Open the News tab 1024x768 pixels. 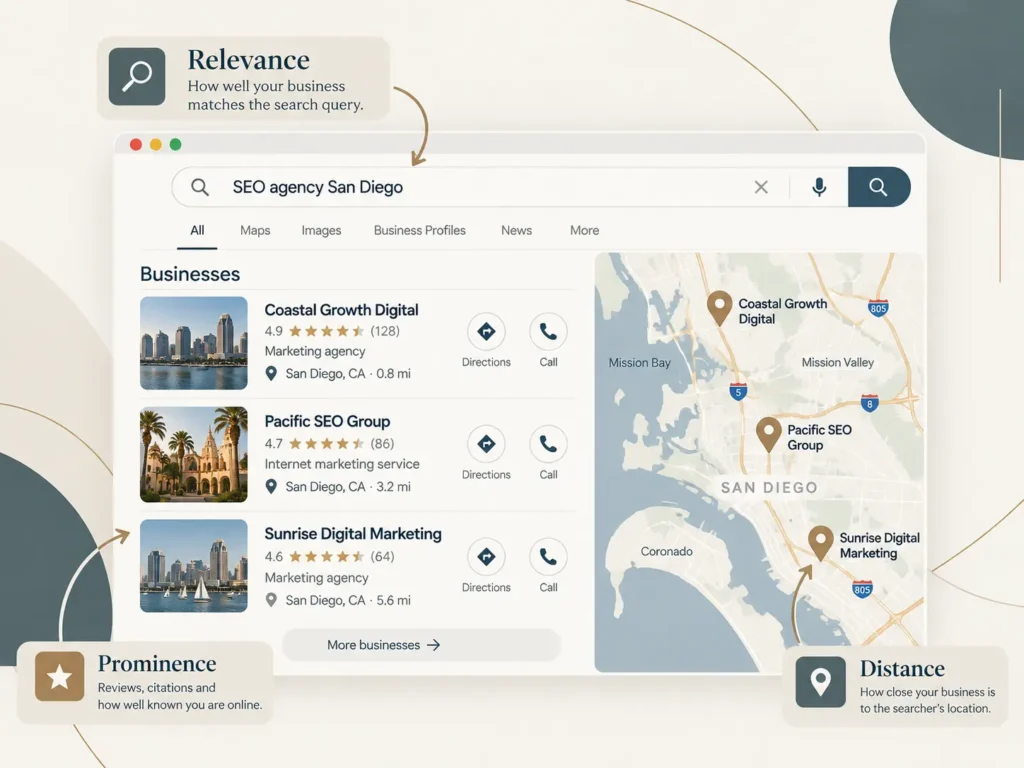(x=517, y=231)
